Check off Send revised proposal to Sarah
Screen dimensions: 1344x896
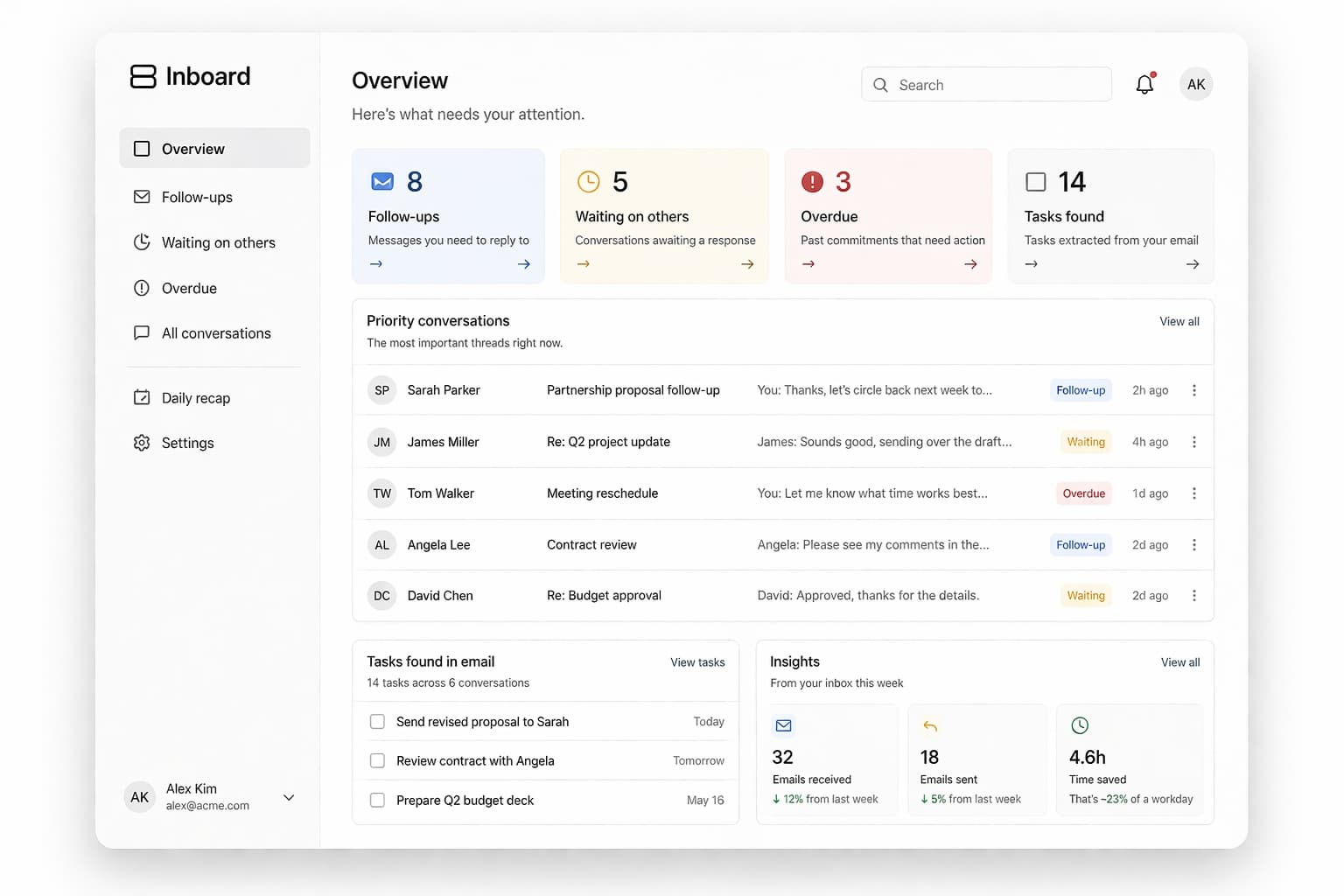point(377,721)
